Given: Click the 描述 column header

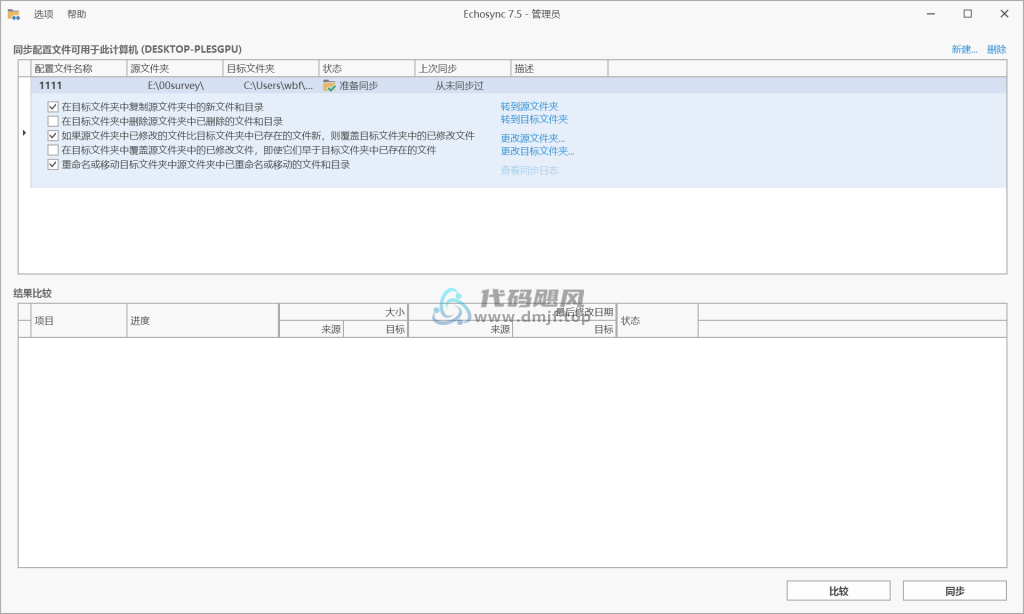Looking at the screenshot, I should click(559, 69).
